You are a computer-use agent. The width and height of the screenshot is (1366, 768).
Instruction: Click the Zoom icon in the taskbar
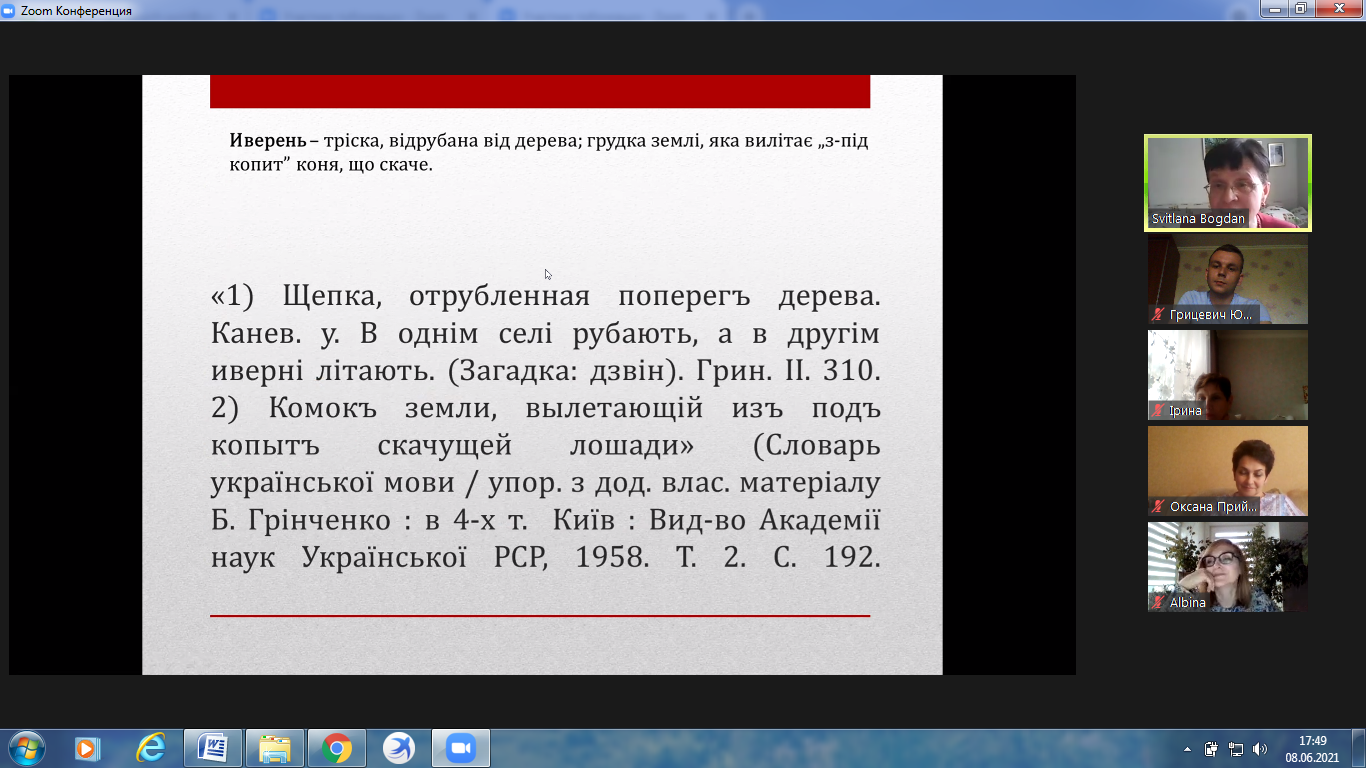coord(460,748)
